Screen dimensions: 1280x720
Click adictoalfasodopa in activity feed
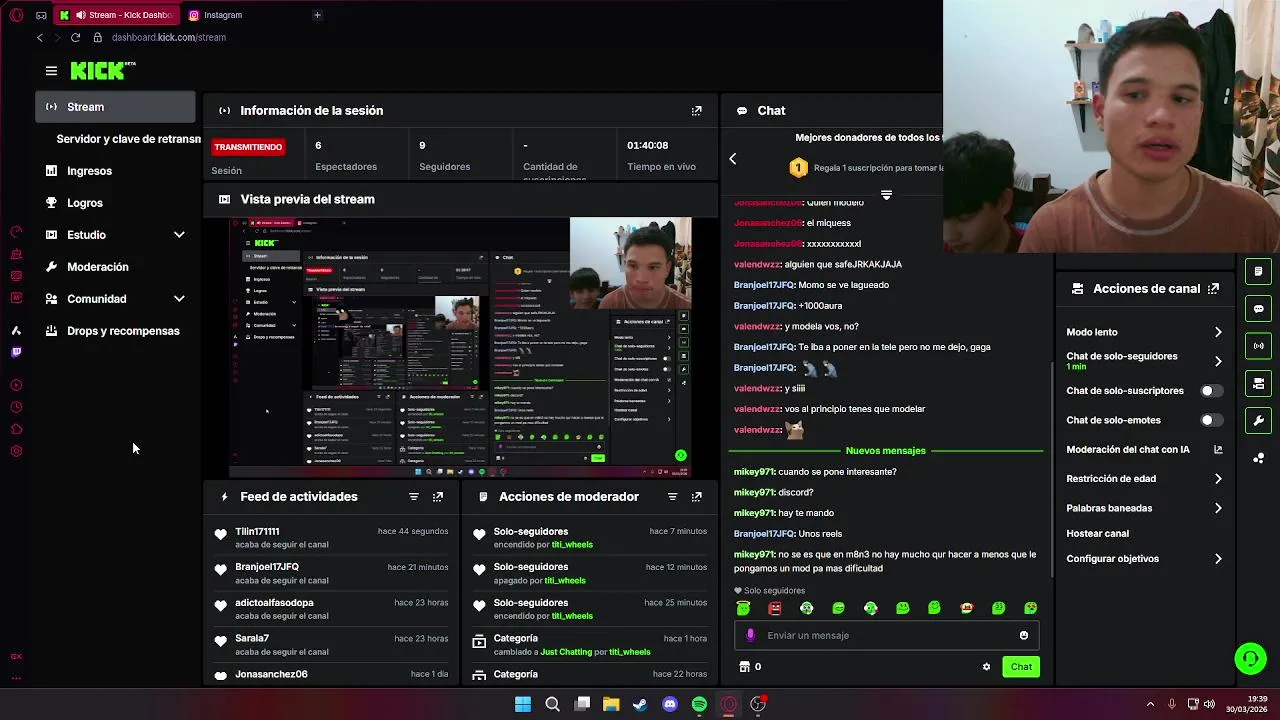[x=274, y=603]
